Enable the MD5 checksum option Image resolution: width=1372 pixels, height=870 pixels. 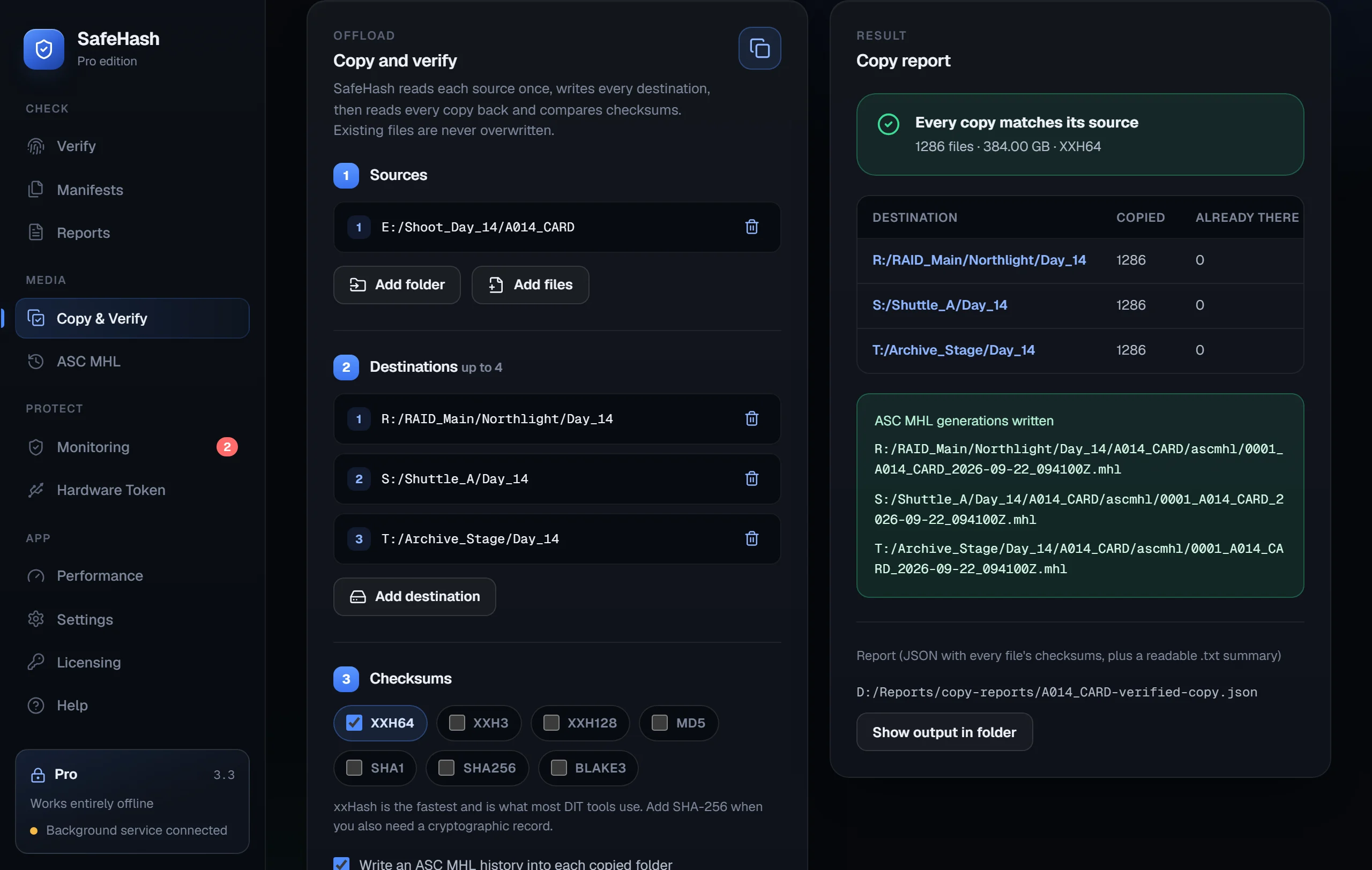click(x=678, y=723)
